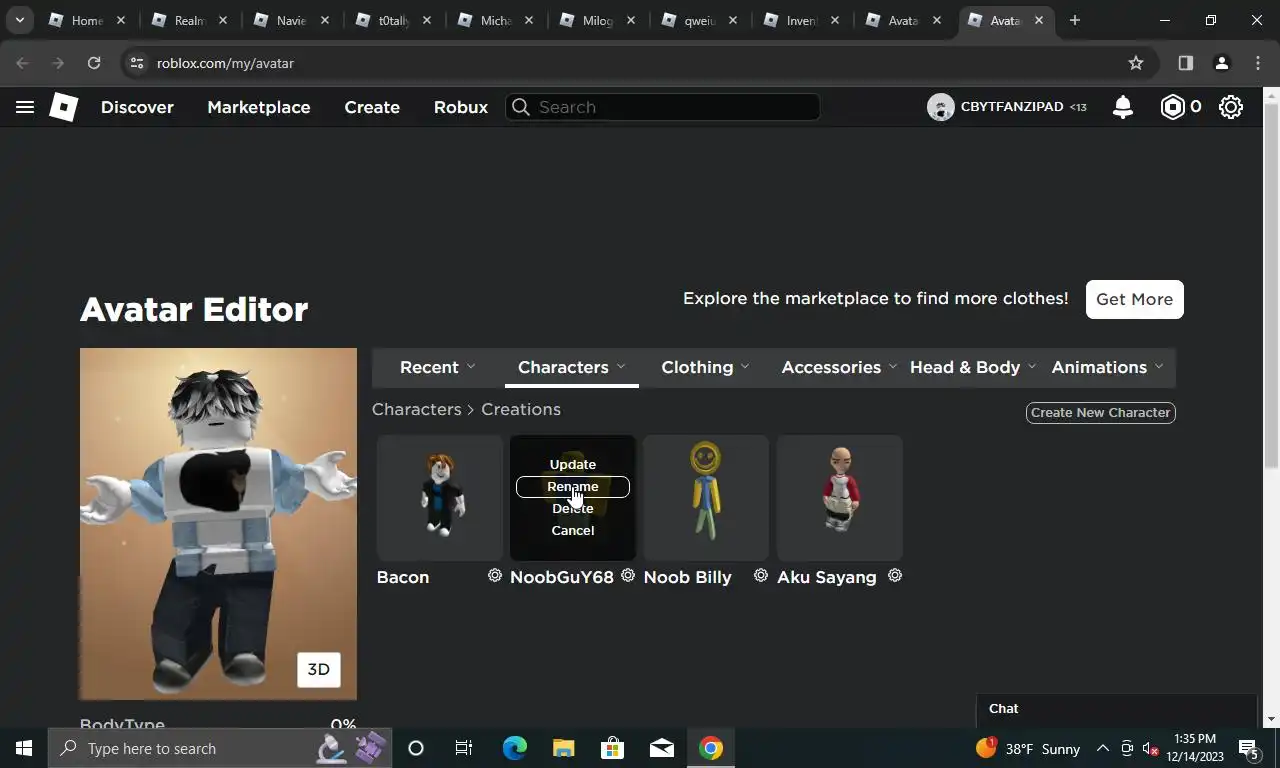The image size is (1280, 768).
Task: Select the Bacon character thumbnail
Action: pyautogui.click(x=440, y=498)
